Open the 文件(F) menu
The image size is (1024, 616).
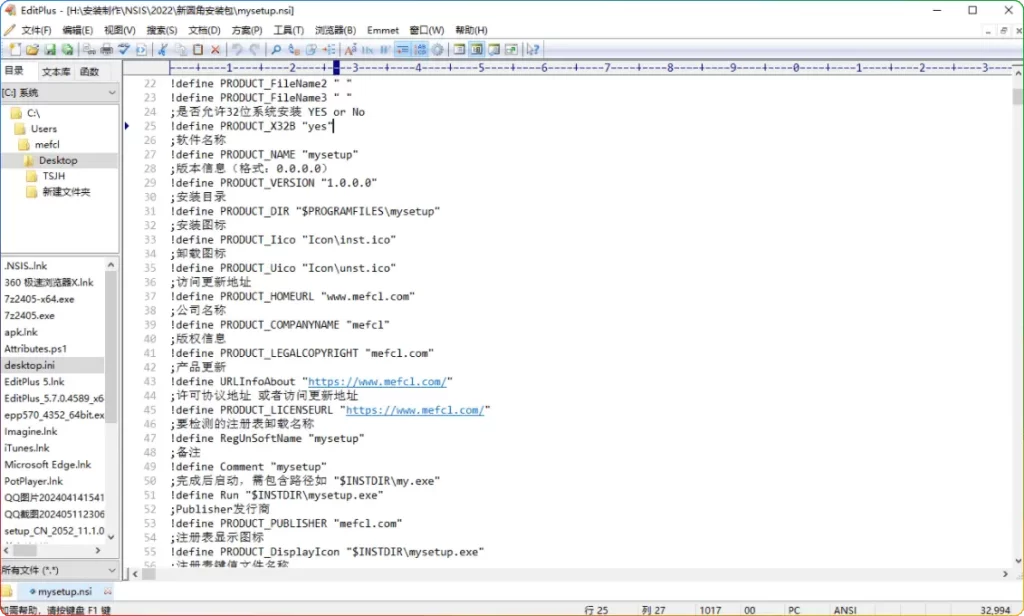click(x=36, y=30)
